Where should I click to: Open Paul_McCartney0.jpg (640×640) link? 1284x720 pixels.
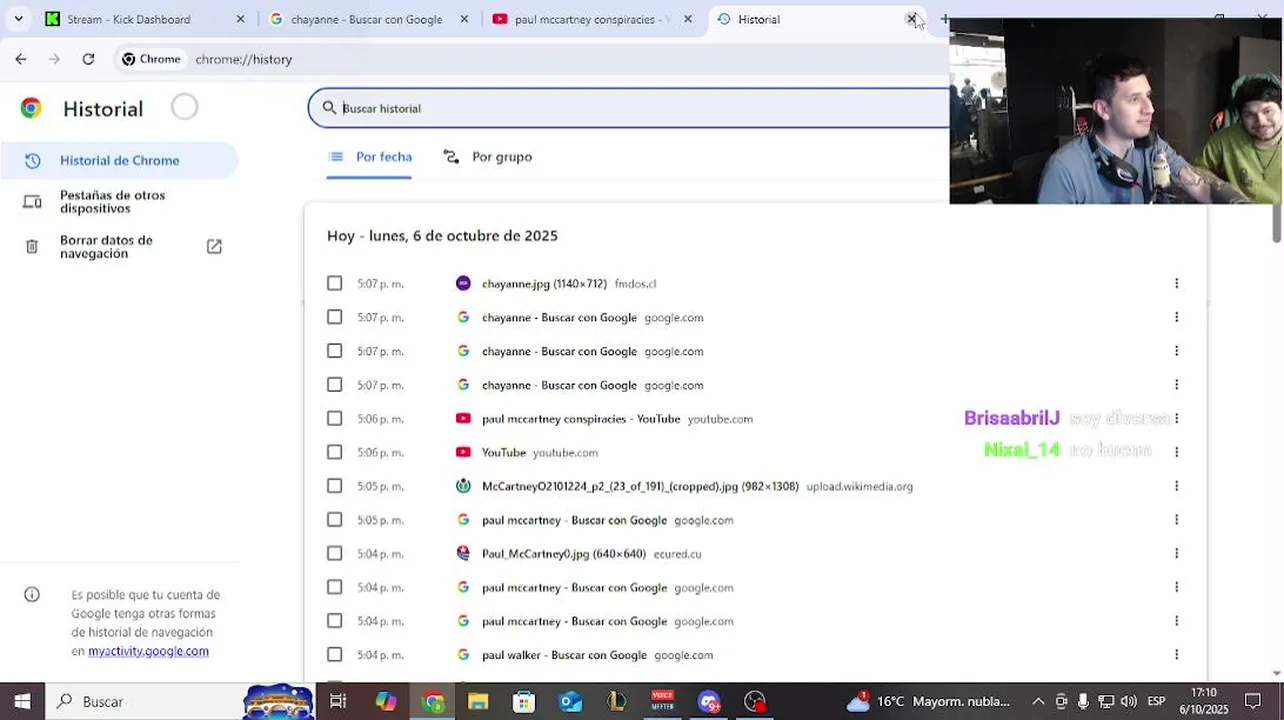pyautogui.click(x=564, y=554)
